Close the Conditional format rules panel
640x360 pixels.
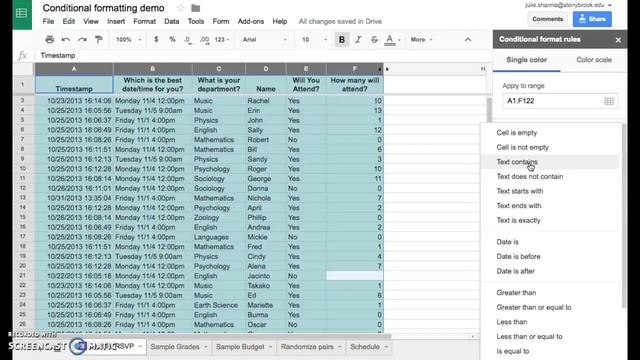click(618, 40)
